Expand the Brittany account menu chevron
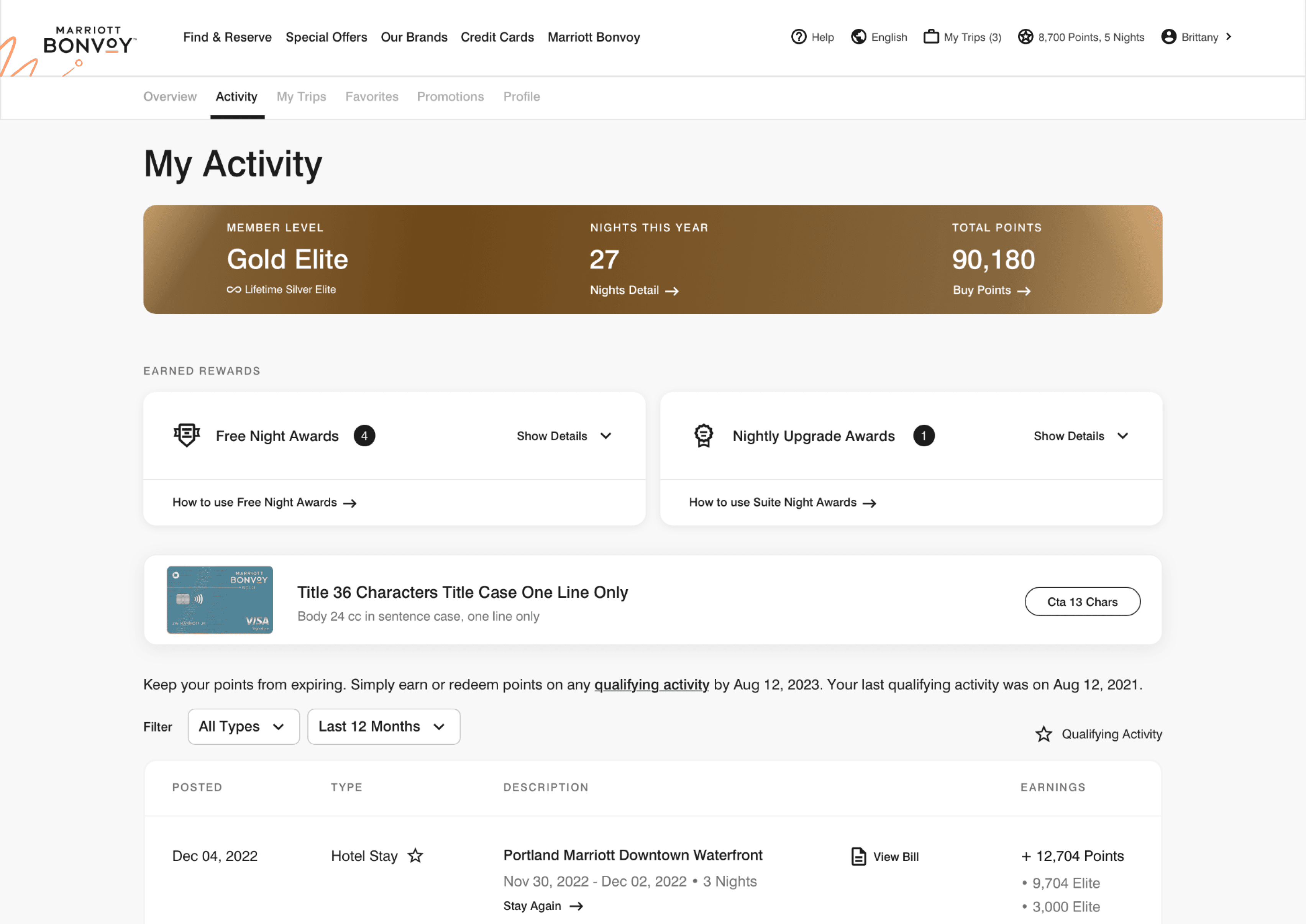 pos(1229,37)
